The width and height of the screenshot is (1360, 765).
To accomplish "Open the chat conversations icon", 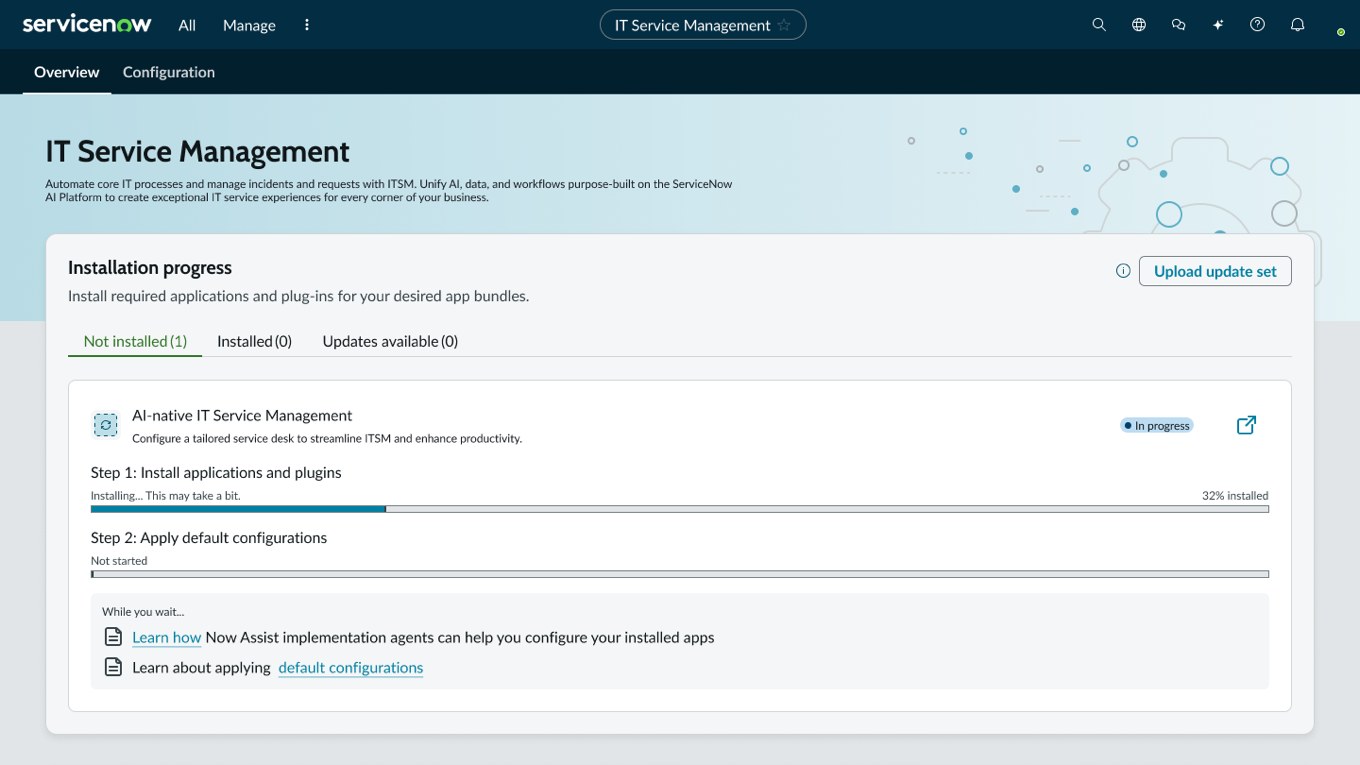I will [1179, 25].
